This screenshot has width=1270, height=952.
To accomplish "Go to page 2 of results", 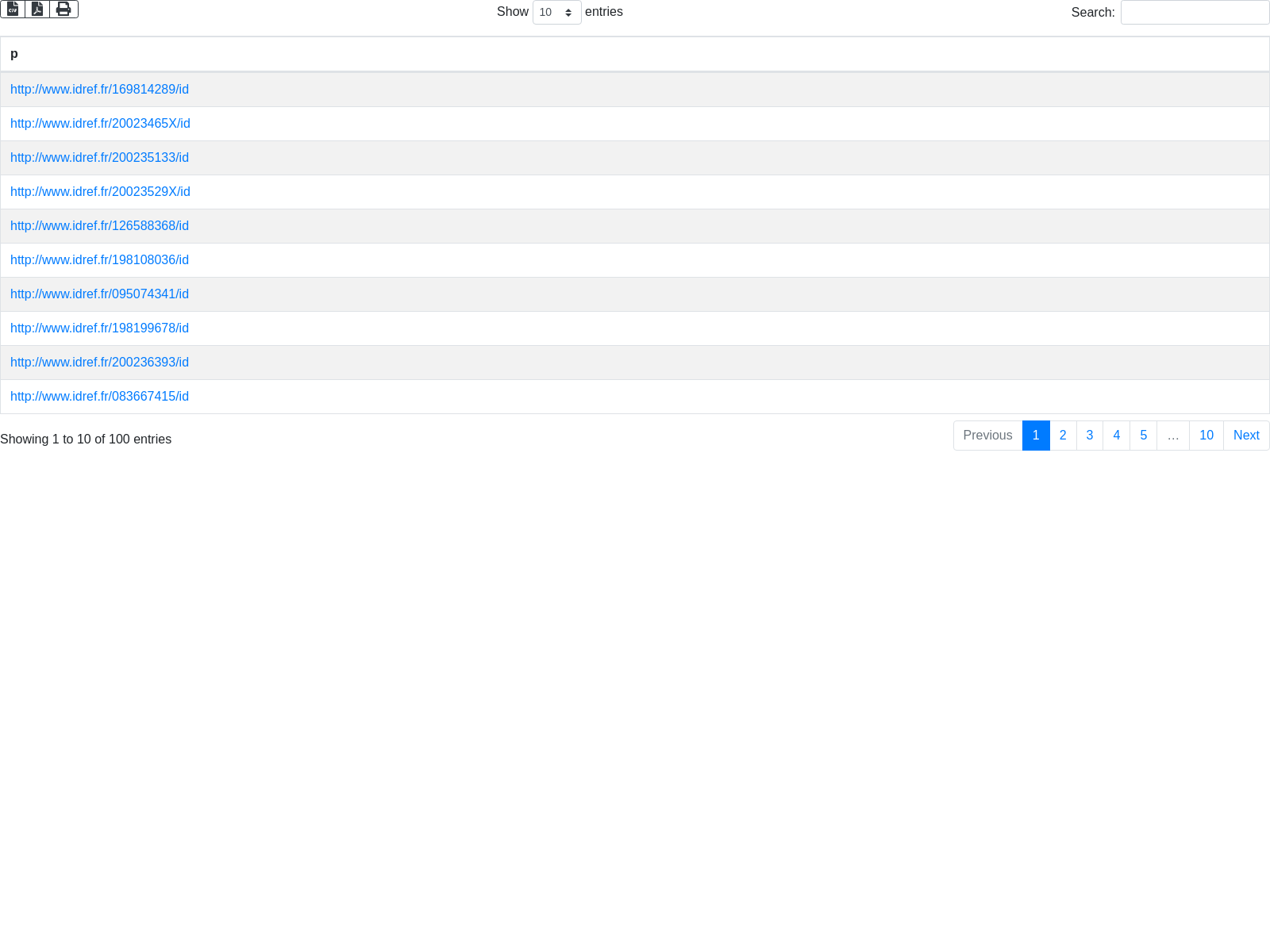I will tap(1063, 436).
